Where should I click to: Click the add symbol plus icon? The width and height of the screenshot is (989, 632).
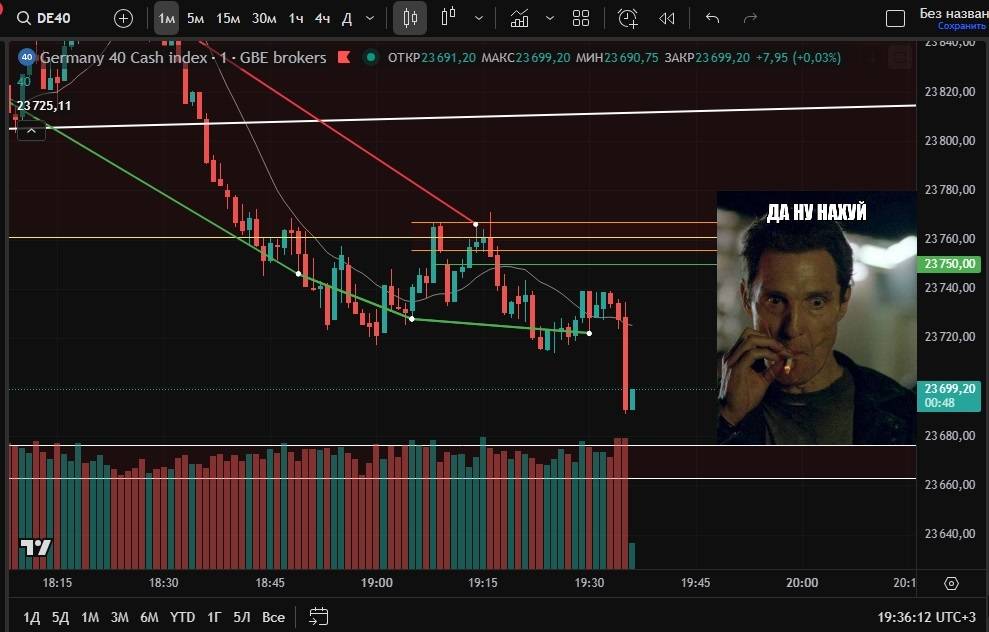pyautogui.click(x=123, y=18)
